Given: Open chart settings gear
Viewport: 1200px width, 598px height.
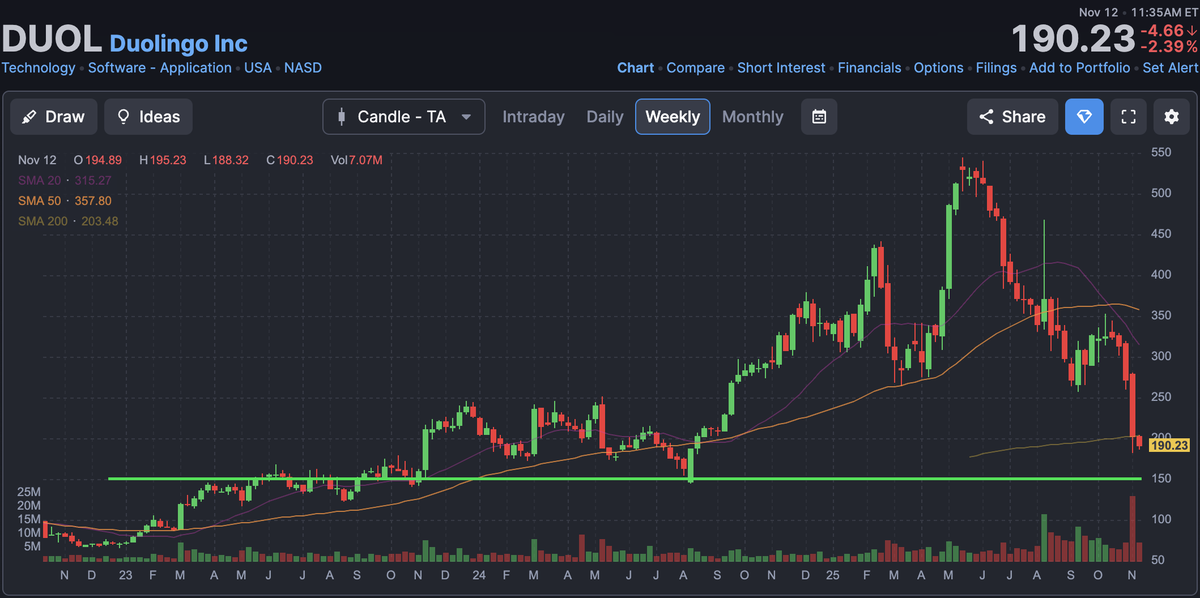Looking at the screenshot, I should [1172, 117].
